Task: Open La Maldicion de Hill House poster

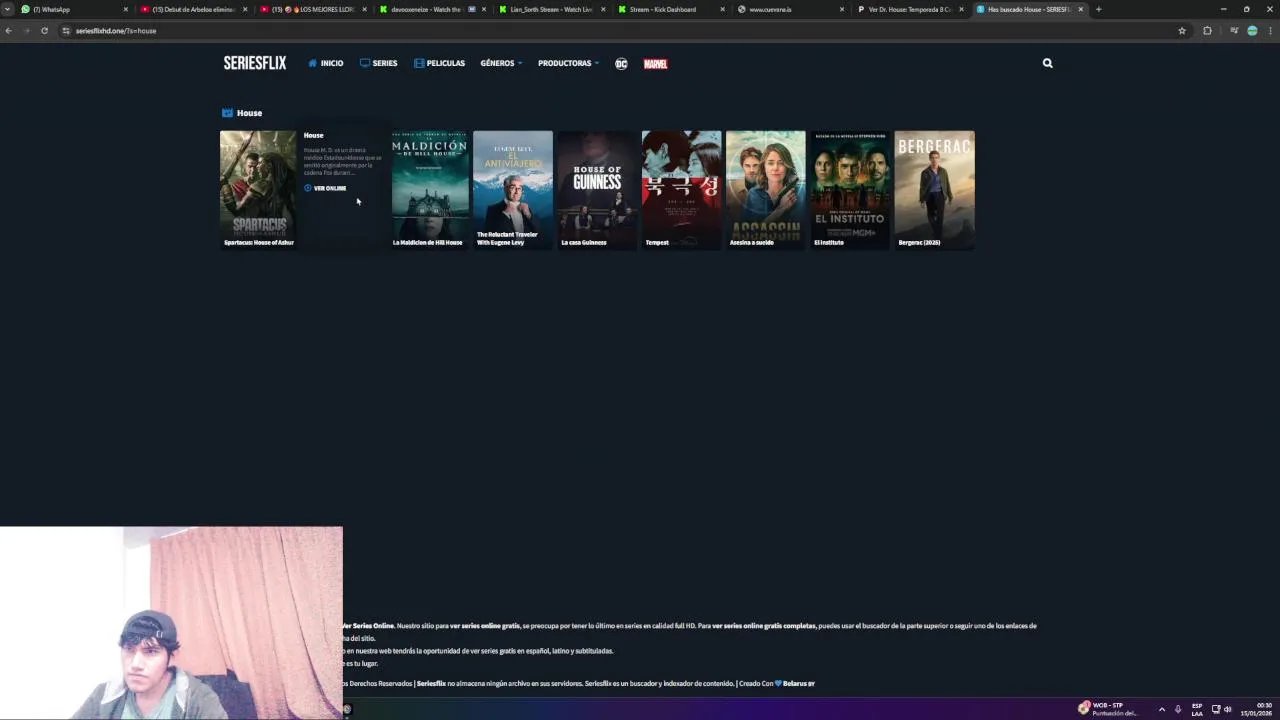Action: pos(430,189)
